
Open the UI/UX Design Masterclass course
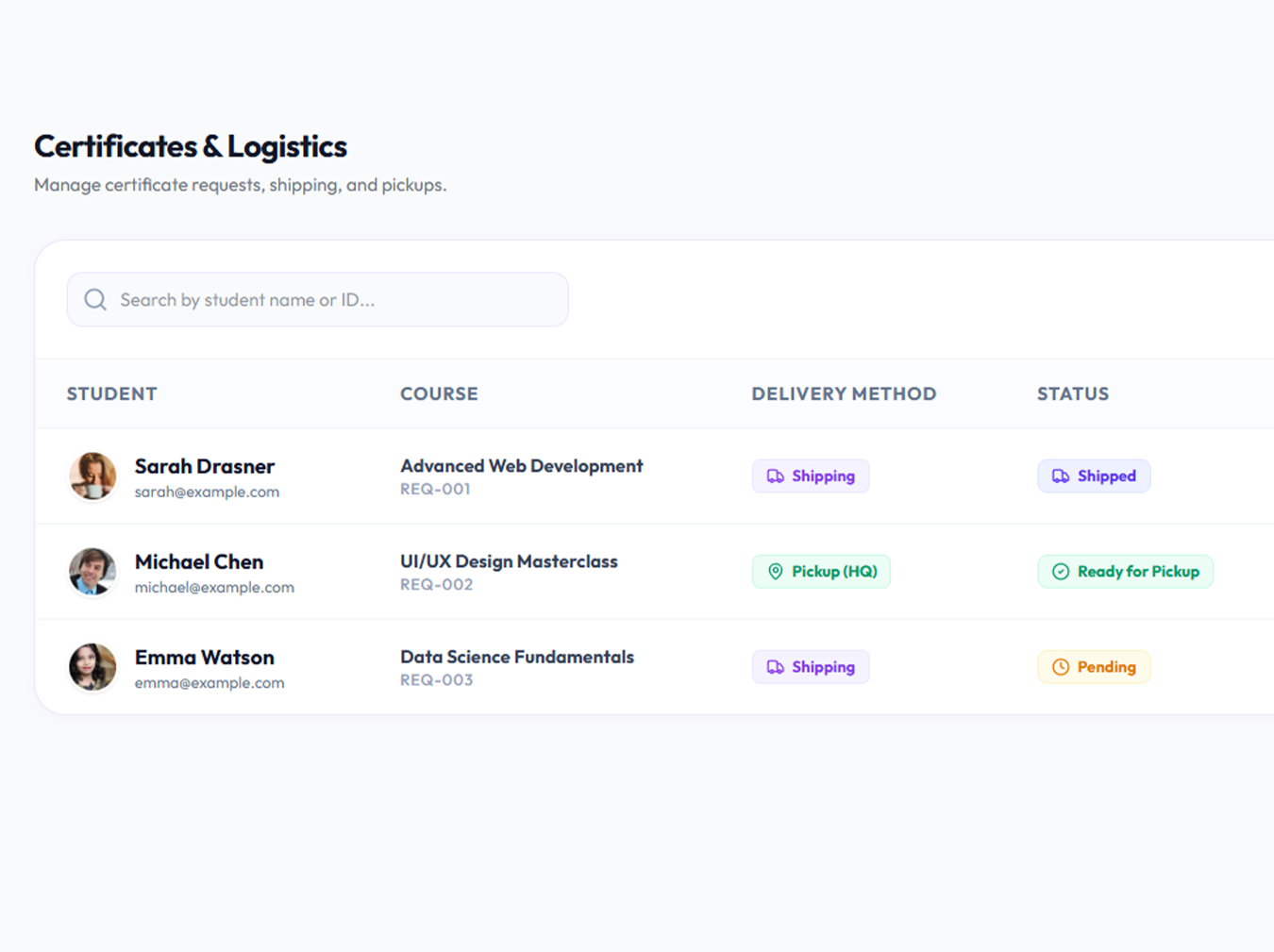point(509,561)
